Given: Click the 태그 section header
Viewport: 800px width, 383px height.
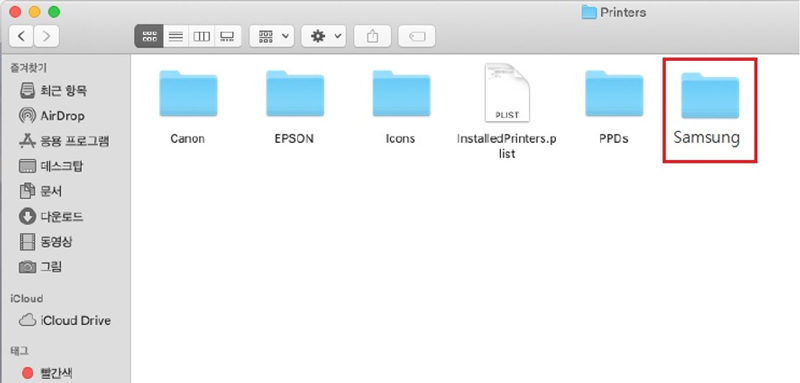Looking at the screenshot, I should (x=19, y=351).
